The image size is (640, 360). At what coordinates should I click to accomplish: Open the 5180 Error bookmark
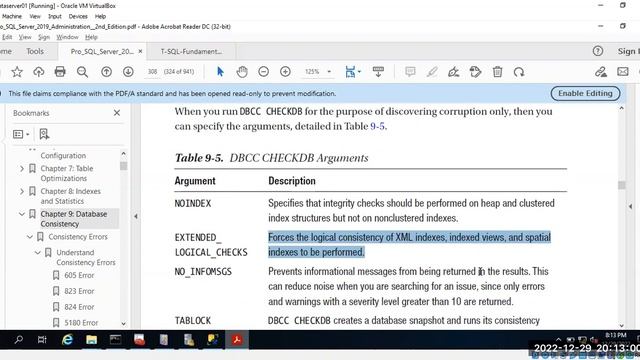point(81,323)
